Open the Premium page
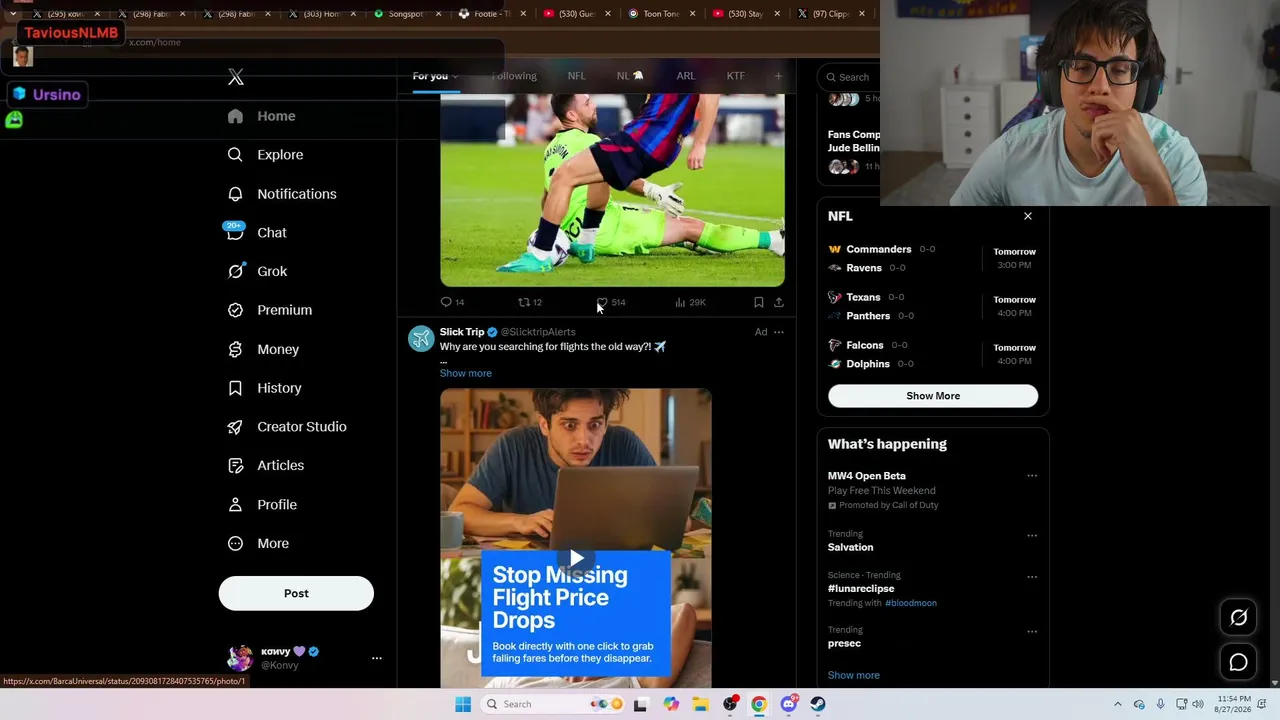Screen dimensions: 1280x720 click(270, 310)
